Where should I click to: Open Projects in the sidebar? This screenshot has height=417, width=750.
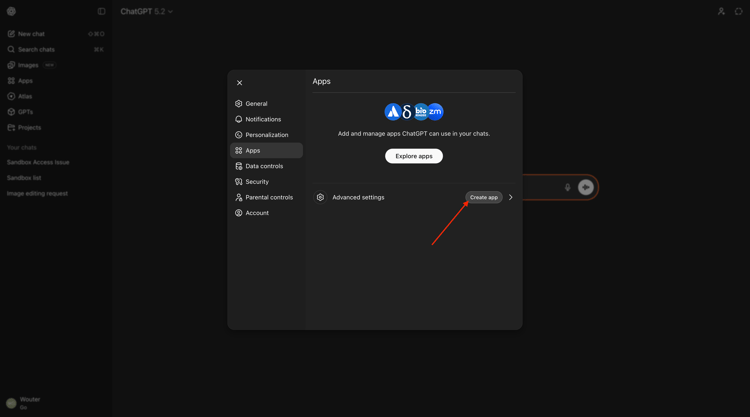tap(56, 128)
